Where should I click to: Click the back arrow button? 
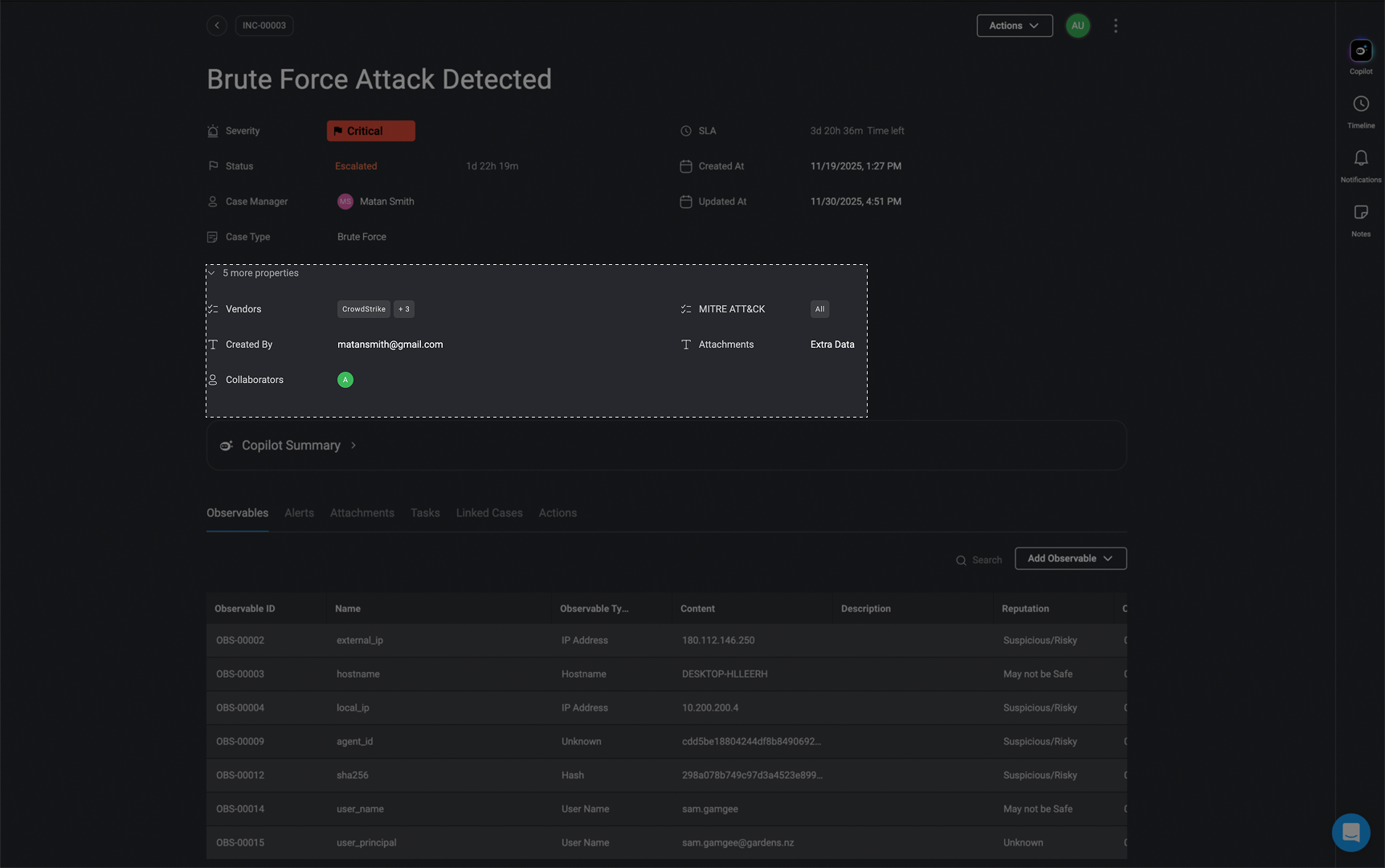point(217,26)
